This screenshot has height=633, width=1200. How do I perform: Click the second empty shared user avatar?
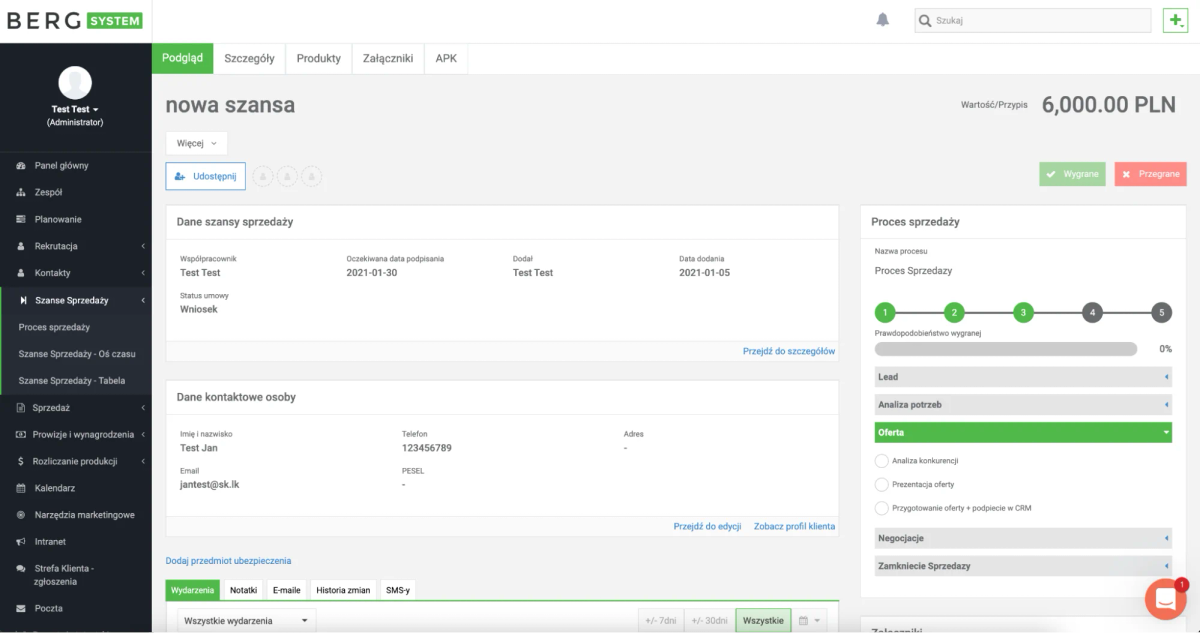[287, 176]
